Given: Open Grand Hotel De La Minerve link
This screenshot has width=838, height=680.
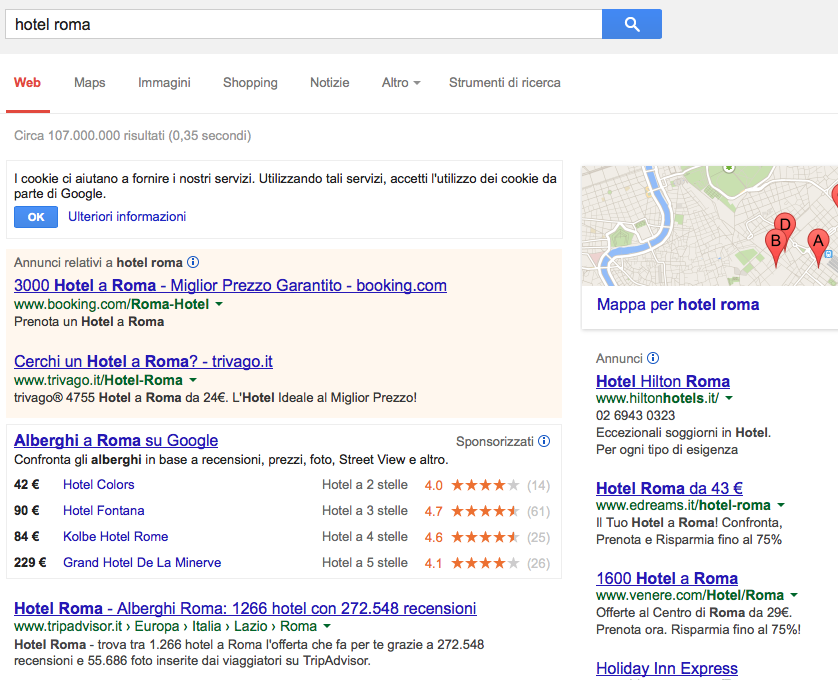Looking at the screenshot, I should (142, 563).
